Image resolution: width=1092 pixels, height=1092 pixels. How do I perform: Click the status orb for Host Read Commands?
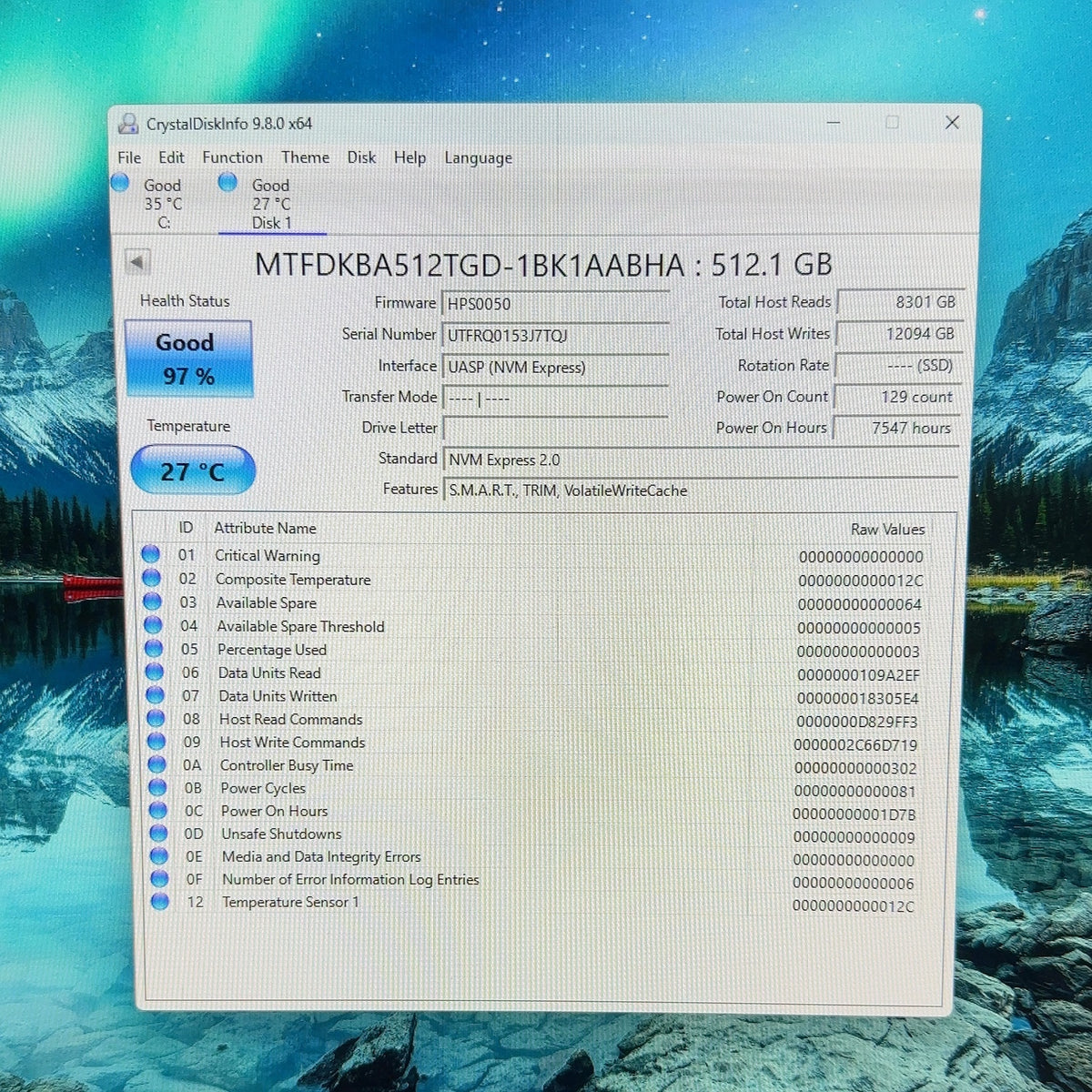pyautogui.click(x=157, y=717)
